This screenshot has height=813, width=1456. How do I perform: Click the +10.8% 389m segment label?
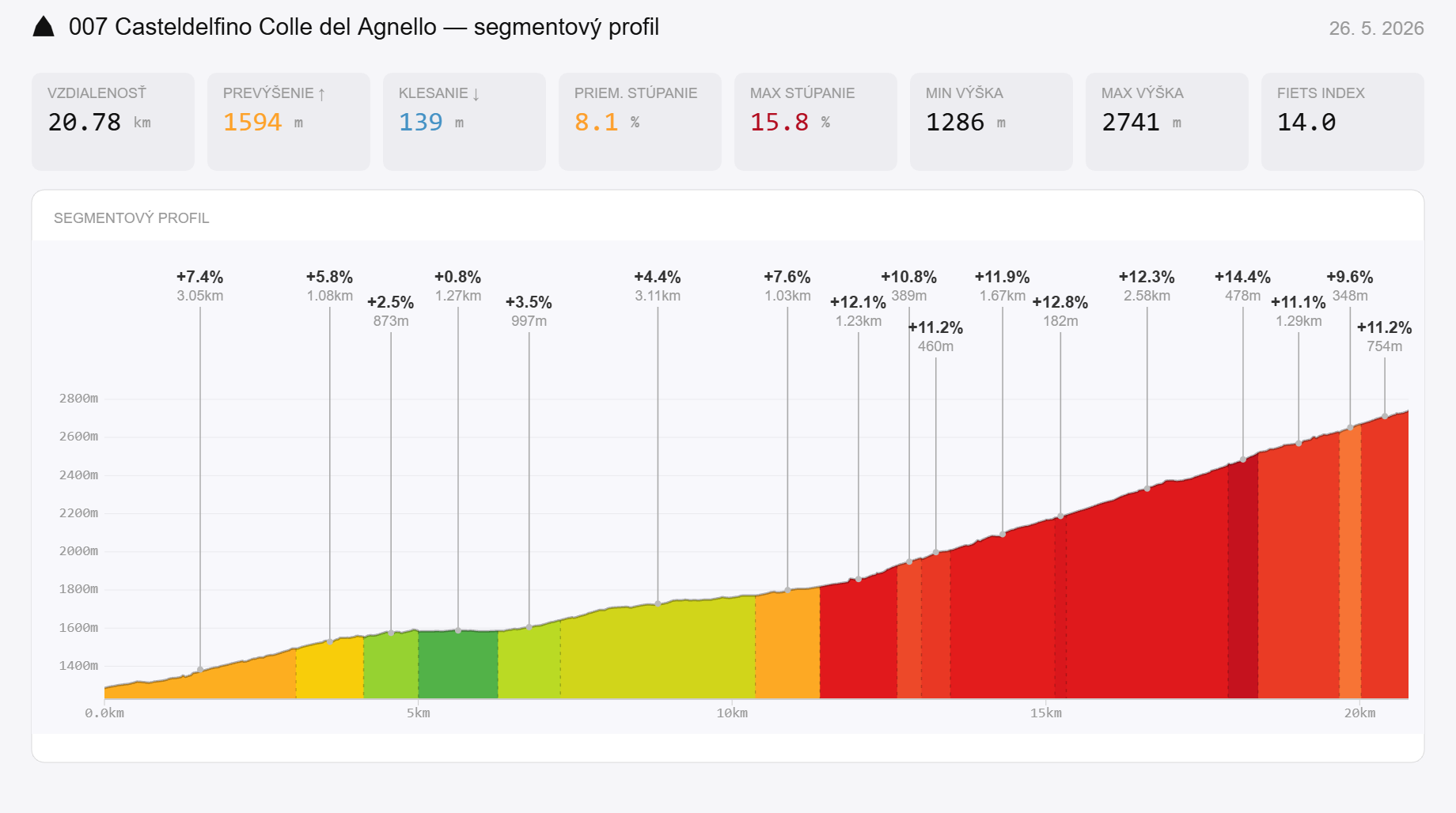pyautogui.click(x=909, y=286)
